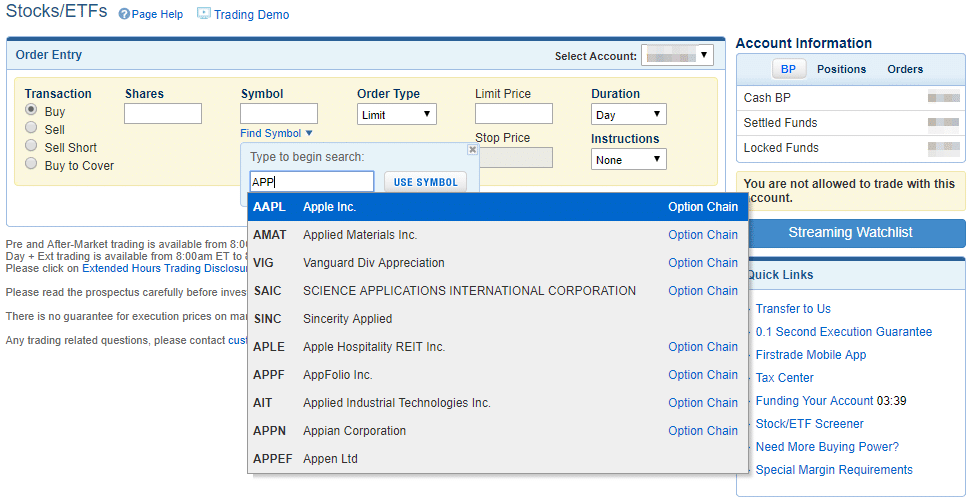
Task: Select VIG Vanguard Div Appreciation result
Action: 498,263
